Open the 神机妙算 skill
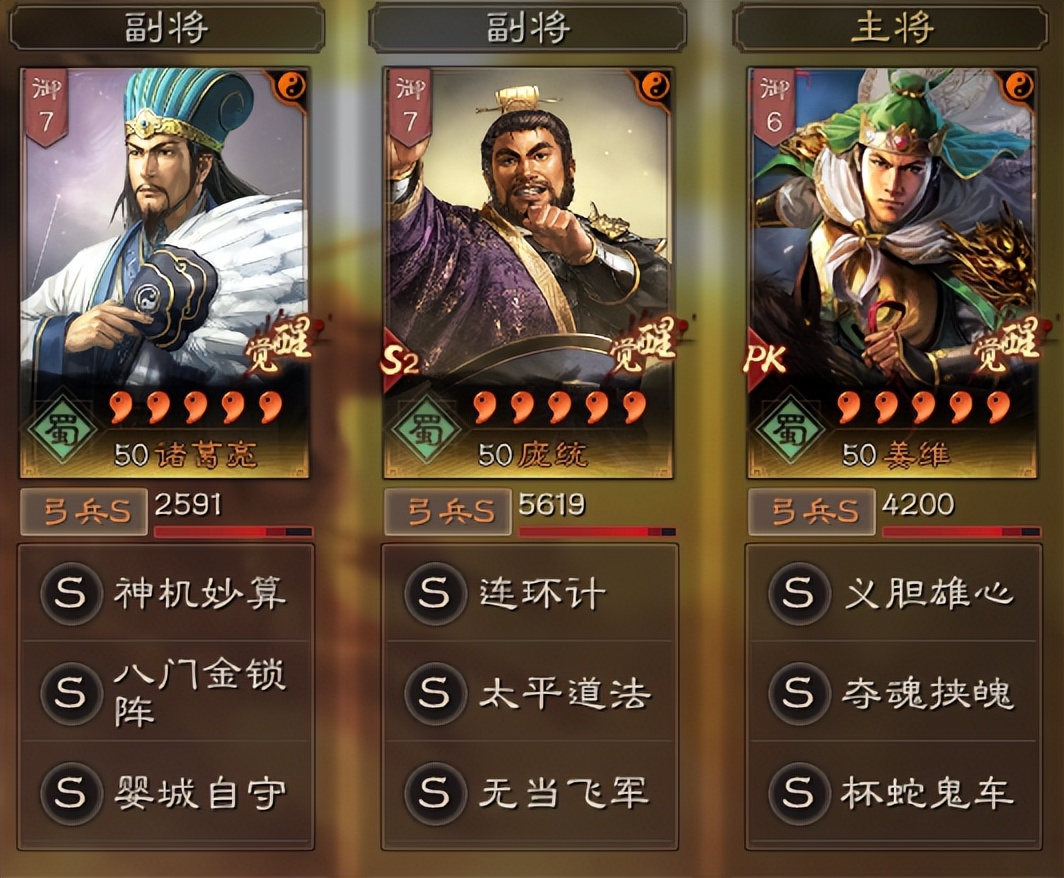 tap(166, 592)
